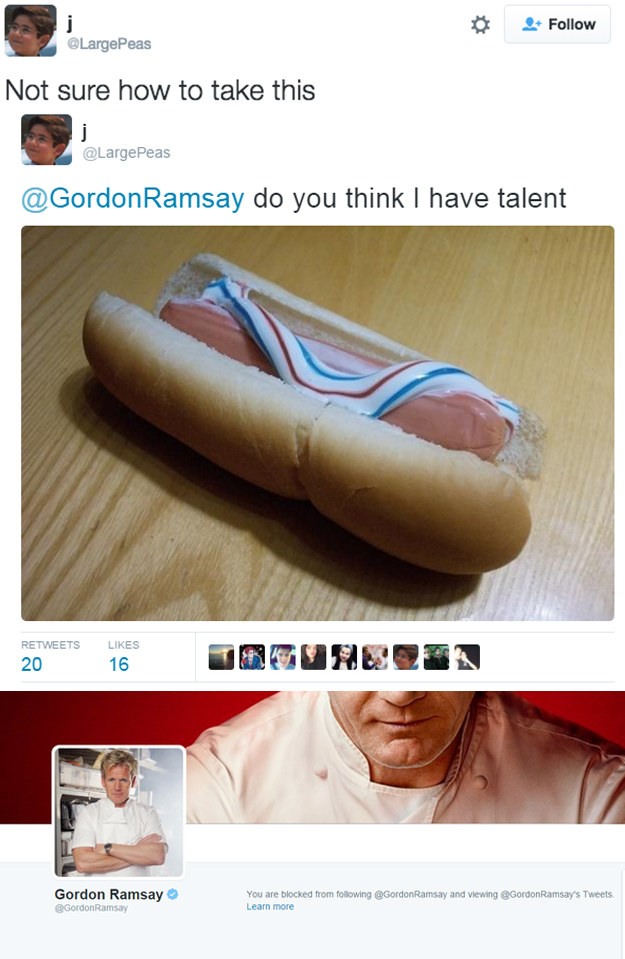625x959 pixels.
Task: Open the @LargePeas handle at the top
Action: coord(109,44)
